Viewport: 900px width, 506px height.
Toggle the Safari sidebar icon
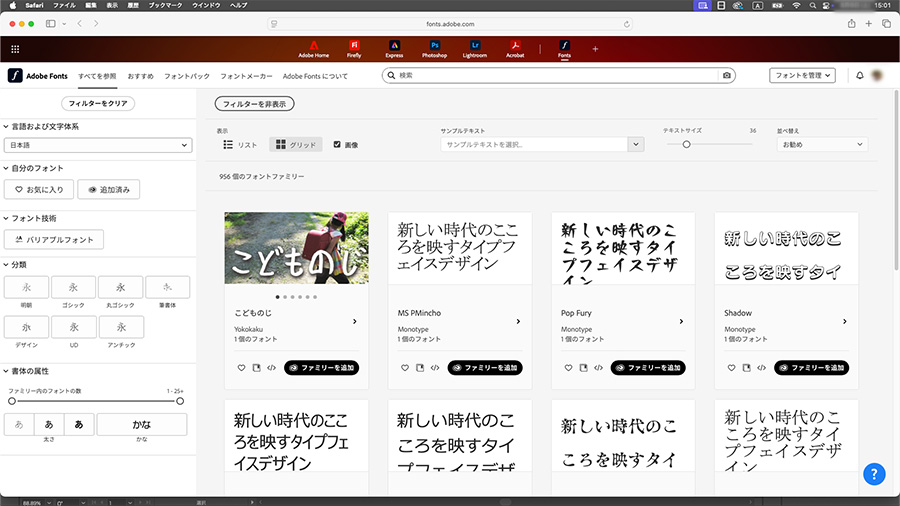pyautogui.click(x=51, y=24)
